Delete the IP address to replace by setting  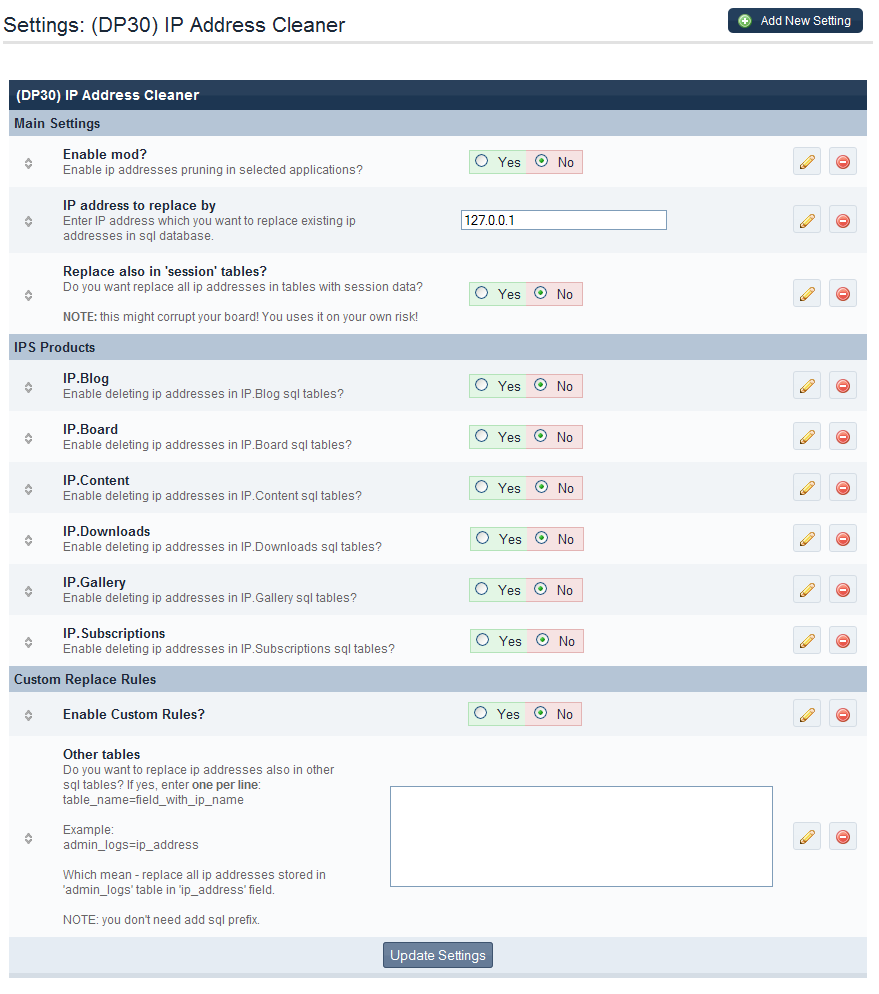pos(843,220)
